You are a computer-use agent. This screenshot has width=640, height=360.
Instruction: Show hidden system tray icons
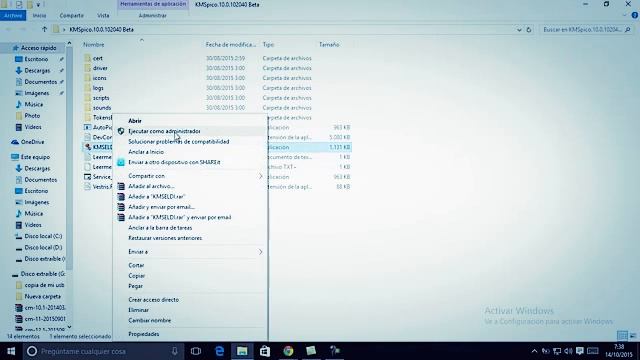pyautogui.click(x=534, y=351)
